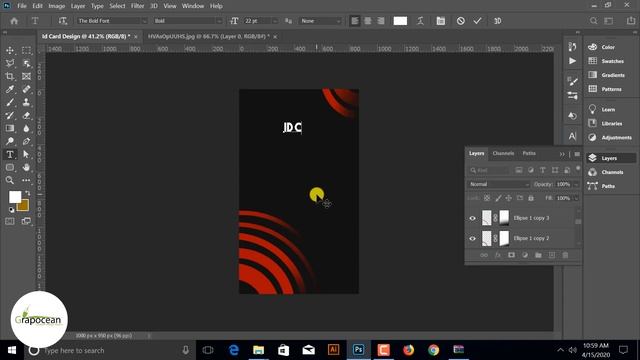Open the Adjustments panel button

click(x=610, y=138)
